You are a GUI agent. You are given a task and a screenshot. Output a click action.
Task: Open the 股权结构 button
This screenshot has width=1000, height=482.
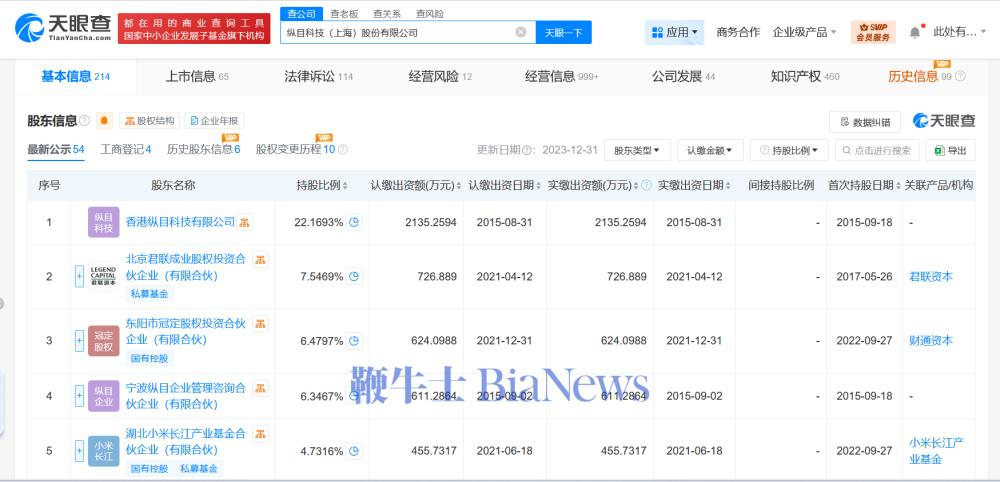149,120
